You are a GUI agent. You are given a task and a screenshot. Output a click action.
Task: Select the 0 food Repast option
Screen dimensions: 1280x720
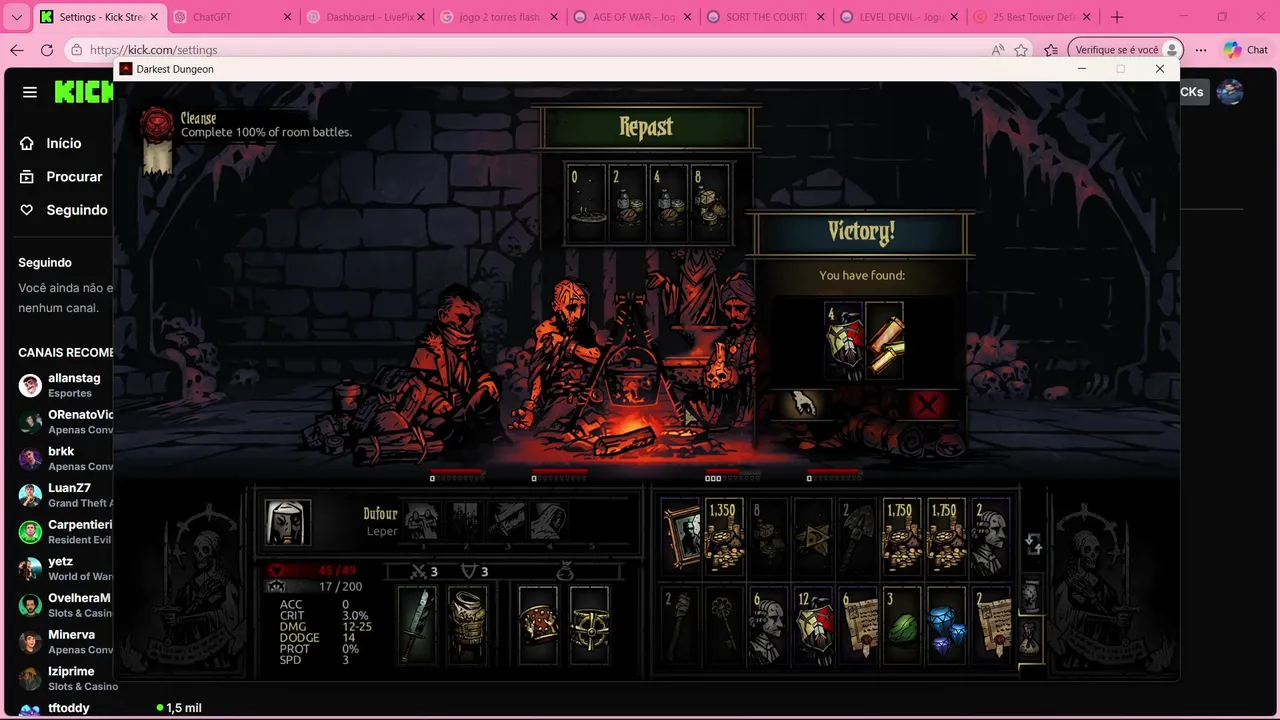(586, 204)
